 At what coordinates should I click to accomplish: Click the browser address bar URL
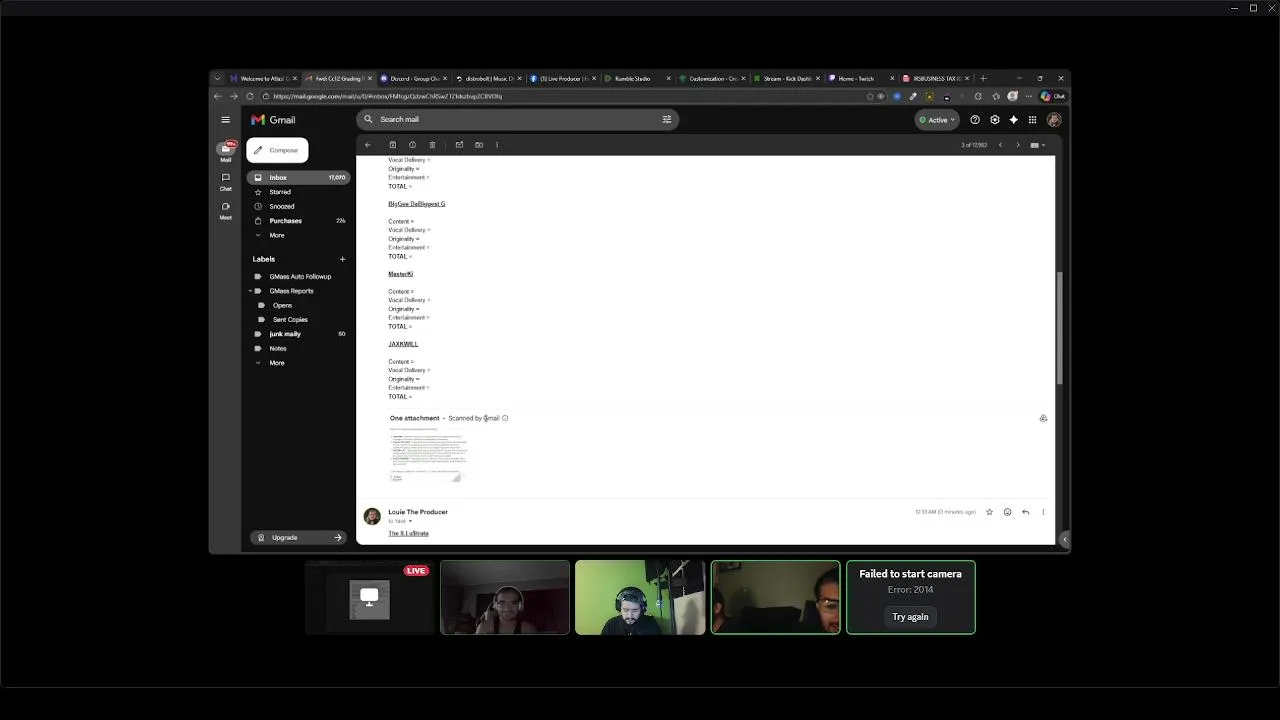tap(388, 96)
